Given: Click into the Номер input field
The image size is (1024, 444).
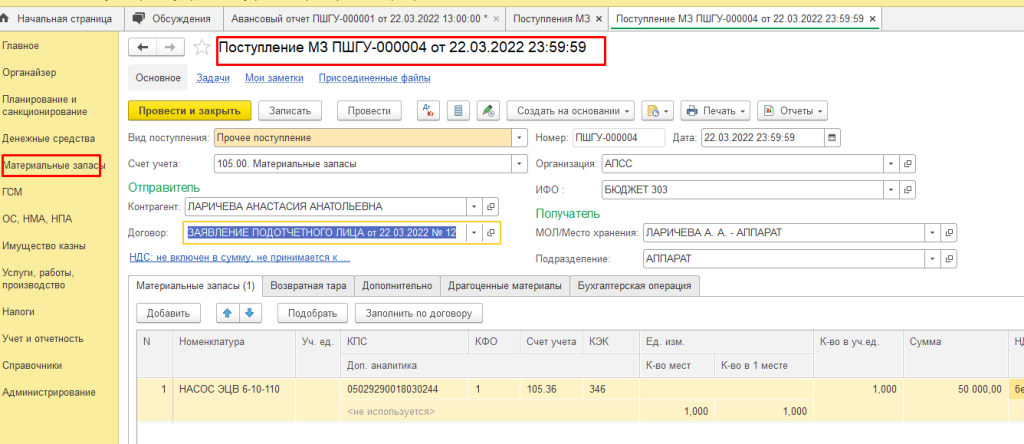Looking at the screenshot, I should (x=618, y=137).
